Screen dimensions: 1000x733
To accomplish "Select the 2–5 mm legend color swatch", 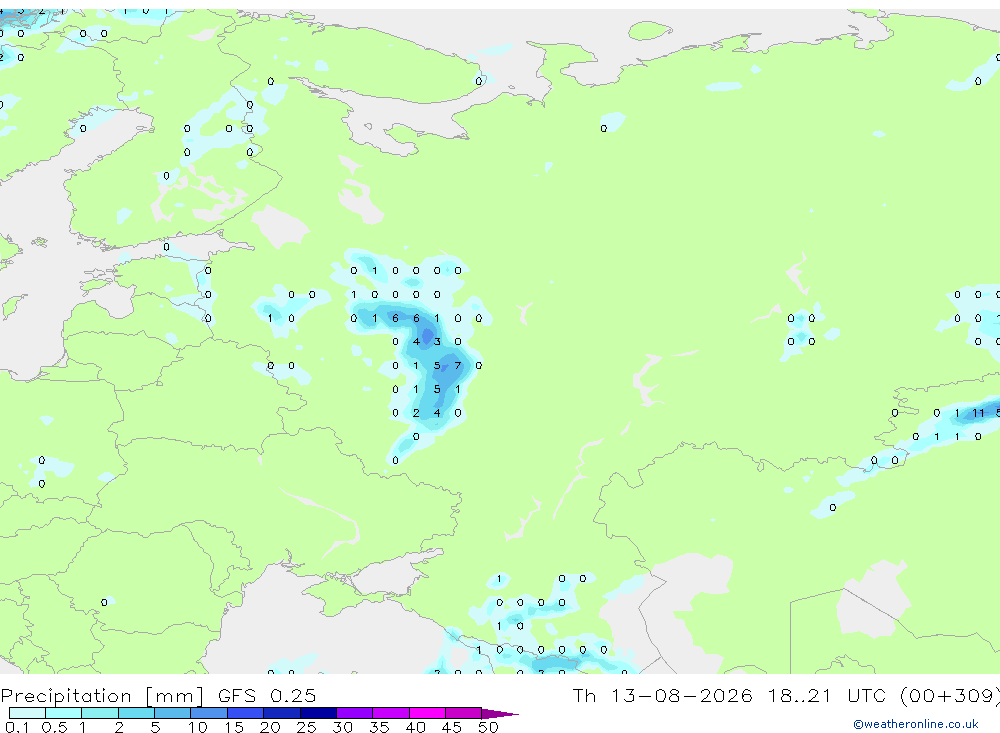I will 136,713.
